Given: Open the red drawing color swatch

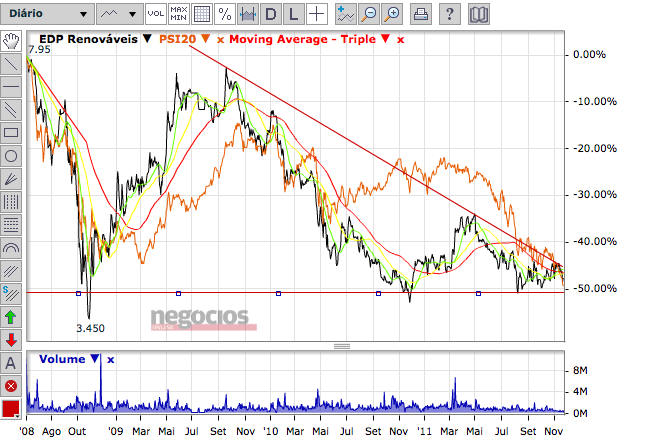Looking at the screenshot, I should coord(11,409).
